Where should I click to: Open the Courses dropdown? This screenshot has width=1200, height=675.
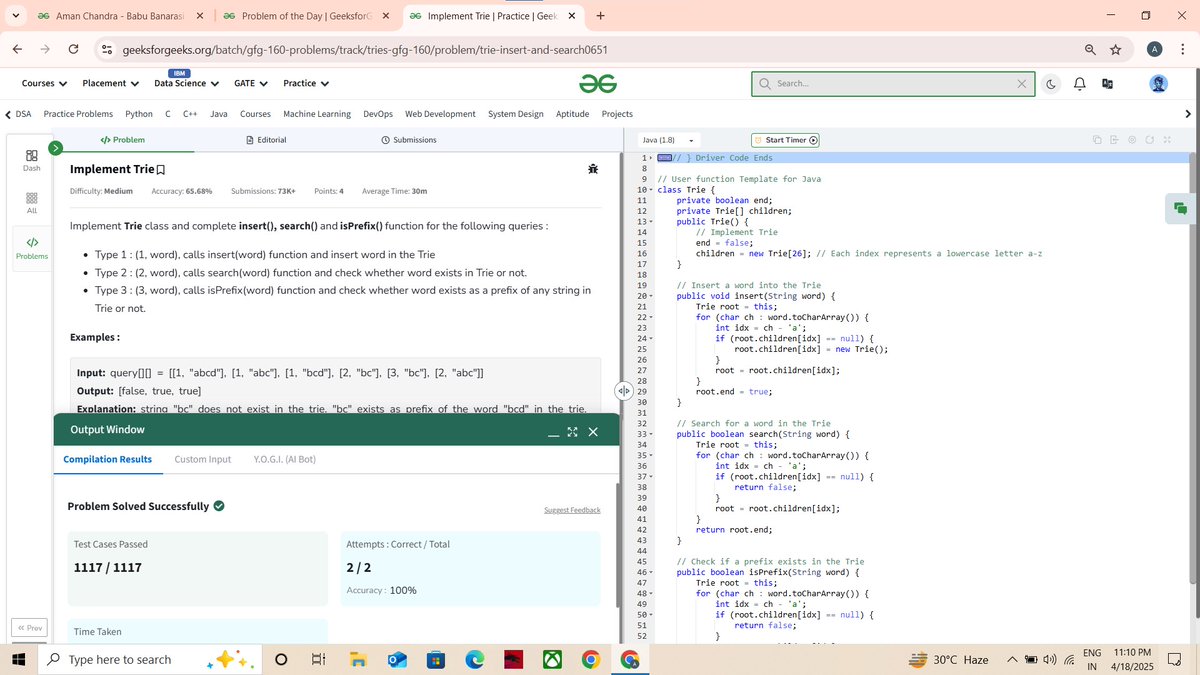coord(44,83)
